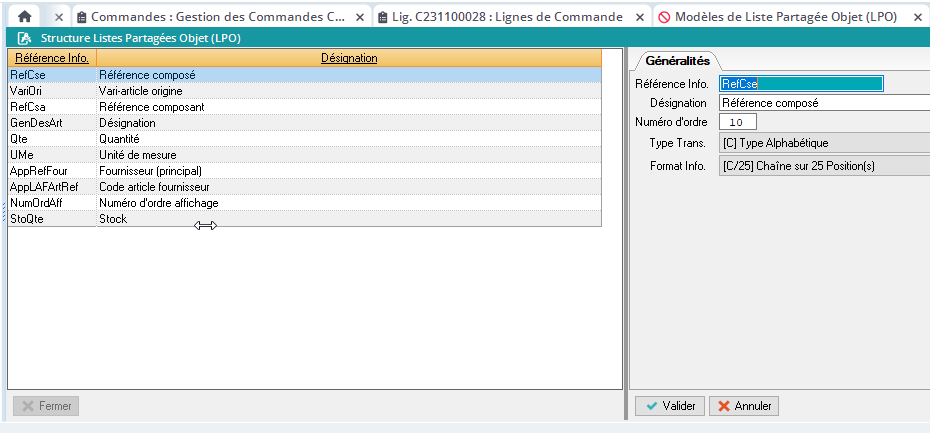This screenshot has height=433, width=930.
Task: Click the clipboard icon on Commandes tab
Action: click(82, 18)
